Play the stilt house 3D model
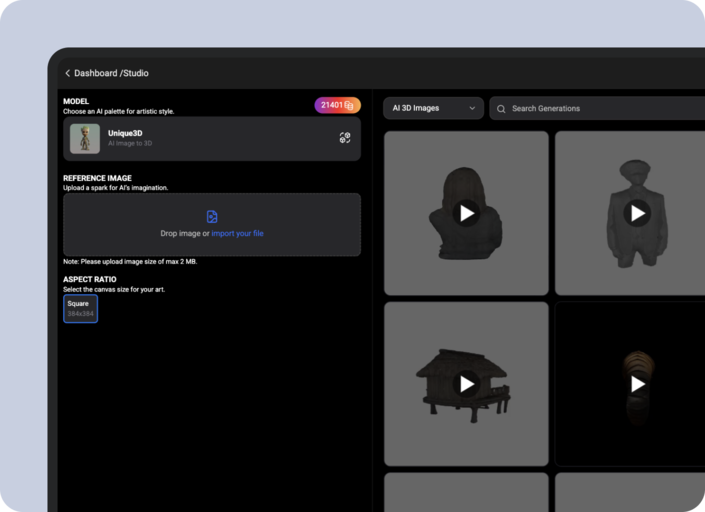705x512 pixels. pos(466,384)
